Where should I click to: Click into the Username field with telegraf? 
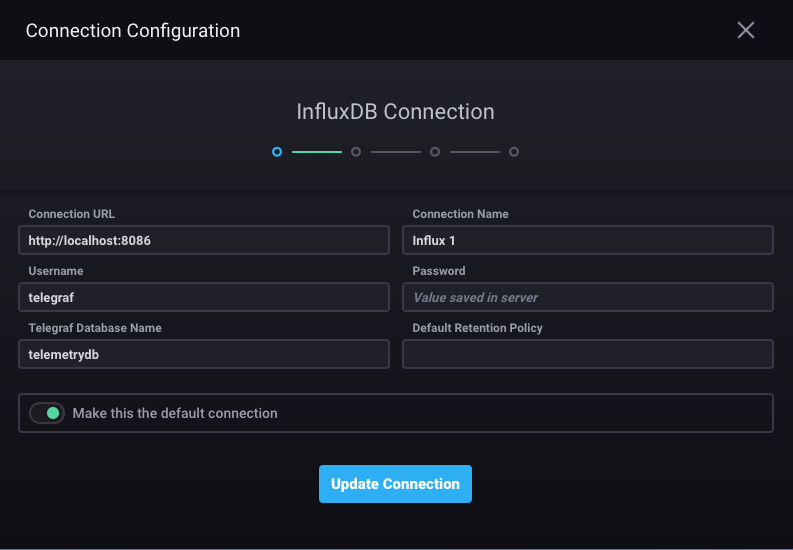[x=204, y=297]
